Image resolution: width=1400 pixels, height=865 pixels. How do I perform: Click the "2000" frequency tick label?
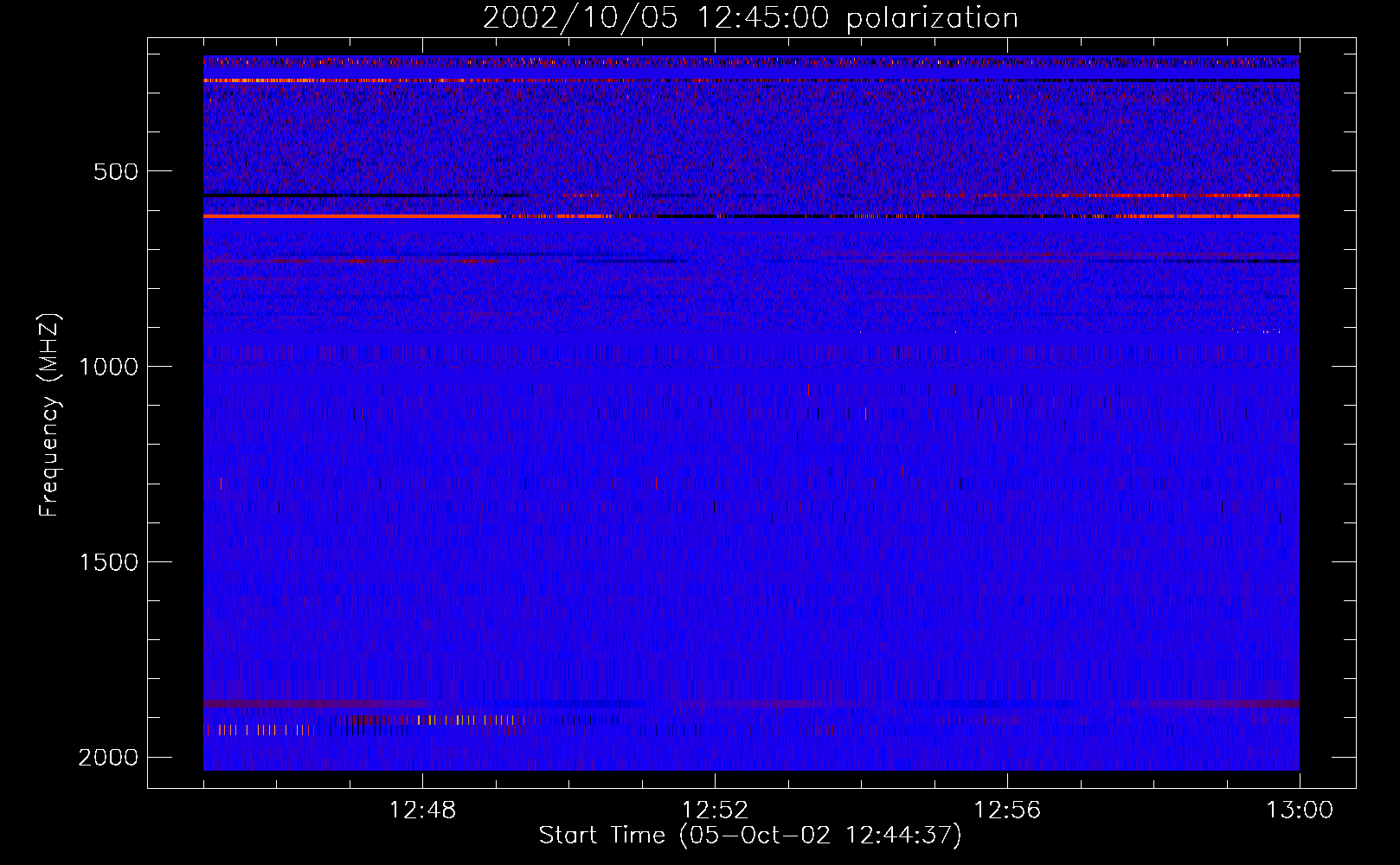(x=108, y=758)
